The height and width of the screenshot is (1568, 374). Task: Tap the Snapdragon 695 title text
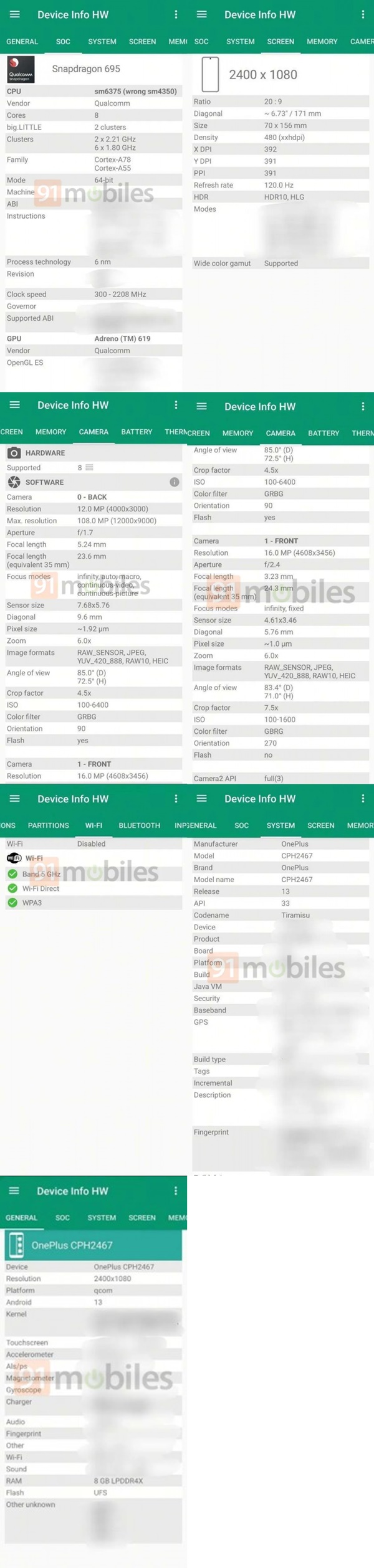point(86,69)
